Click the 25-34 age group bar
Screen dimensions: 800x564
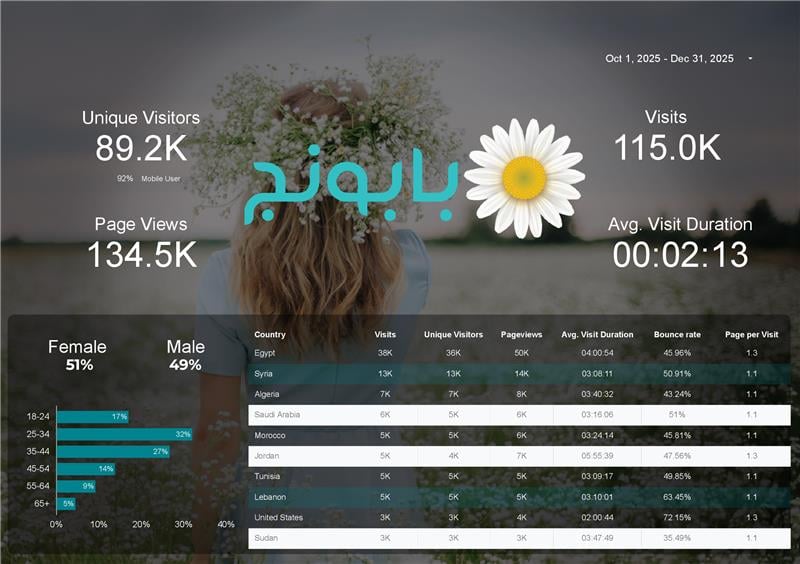point(124,434)
